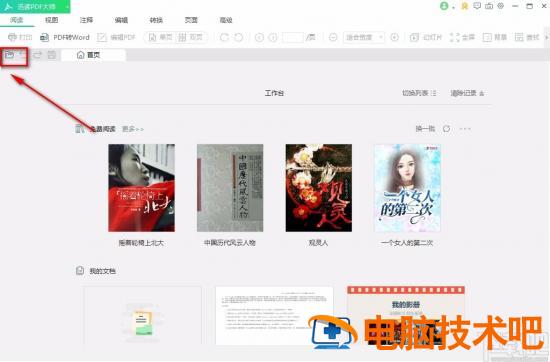Viewport: 550px width, 362px height.
Task: Select the 转换 ribbon tab
Action: coord(156,20)
